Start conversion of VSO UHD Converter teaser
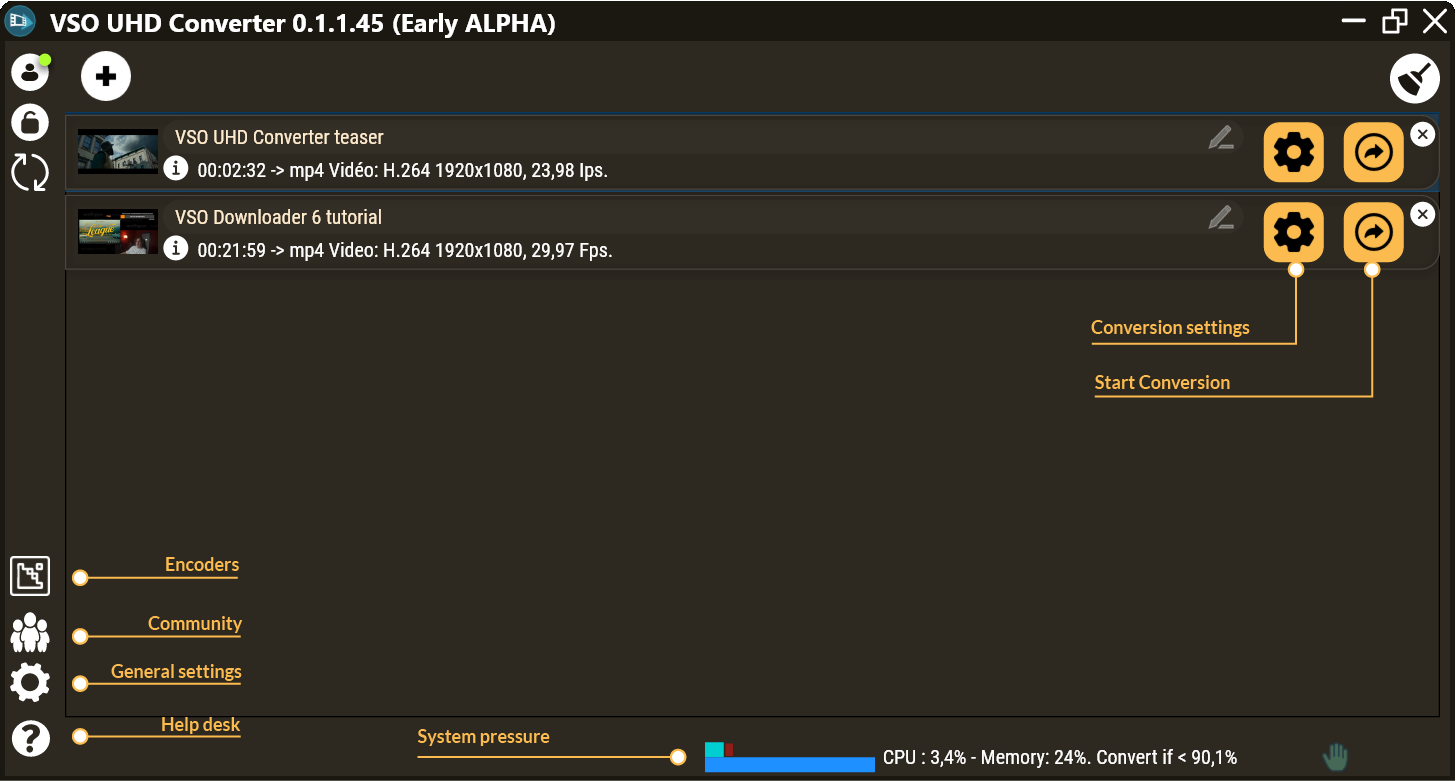The image size is (1456, 781). coord(1373,152)
